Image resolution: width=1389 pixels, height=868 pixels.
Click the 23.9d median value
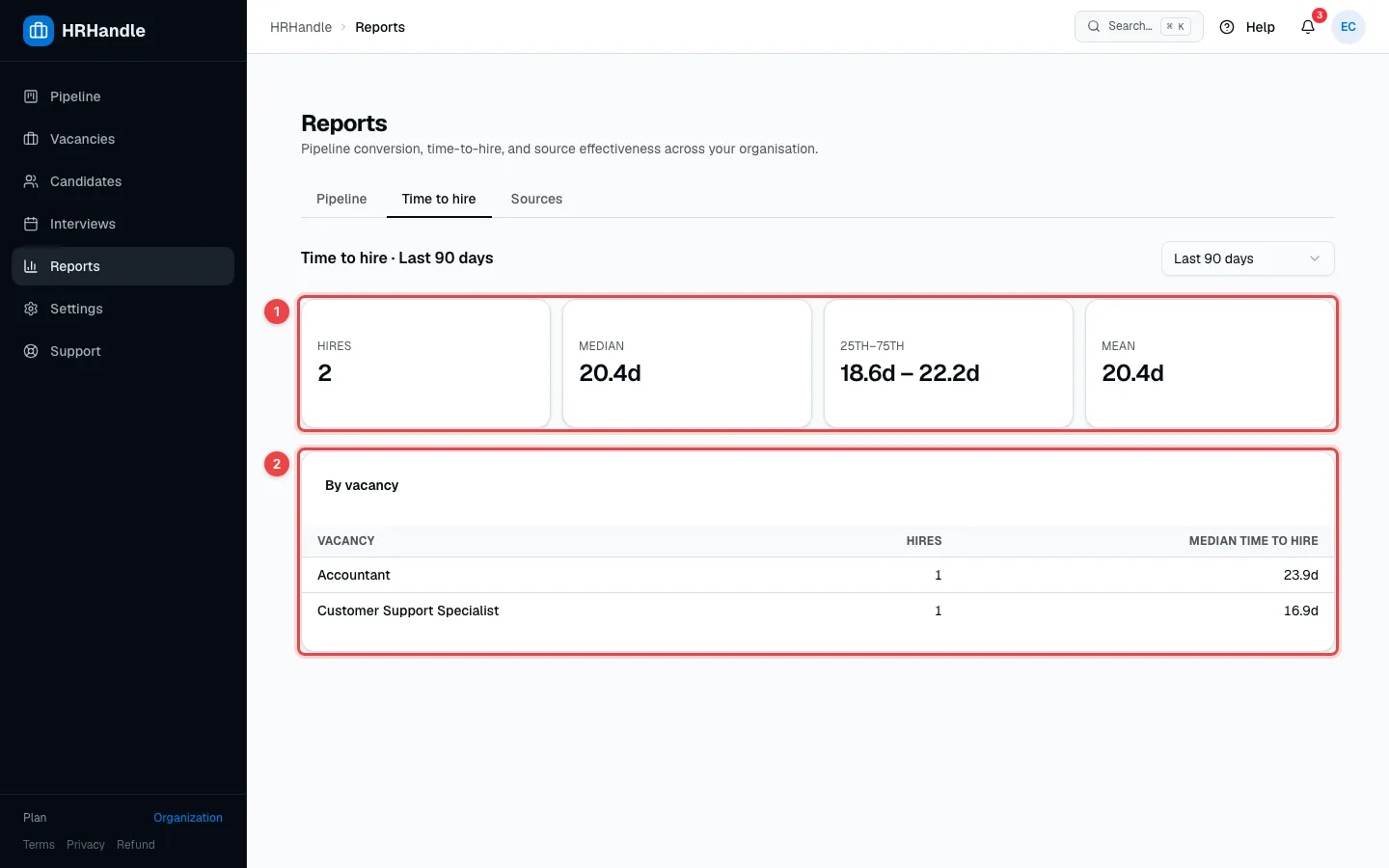coord(1300,575)
